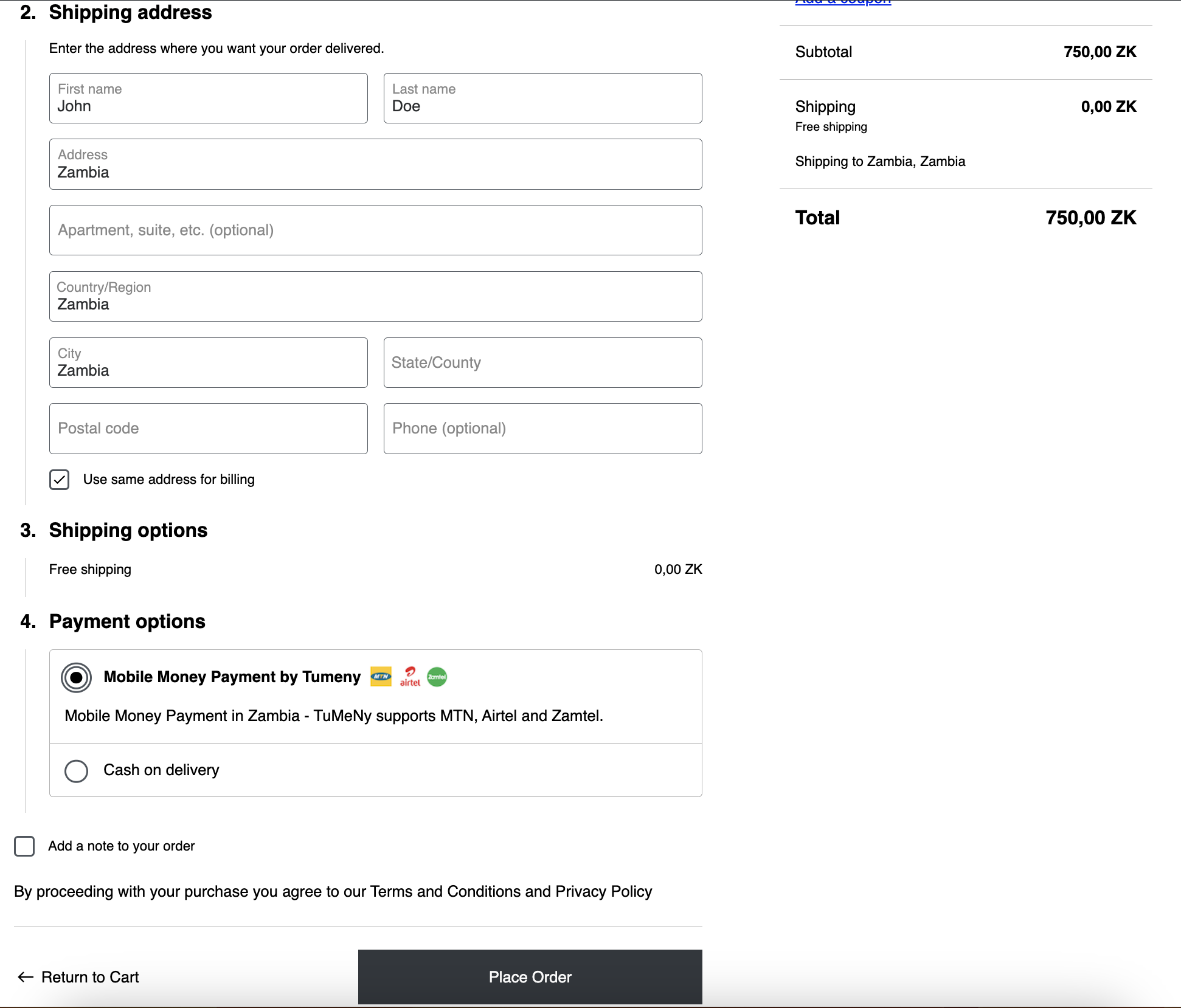
Task: Focus the Apartment, suite, etc. field
Action: coord(376,230)
